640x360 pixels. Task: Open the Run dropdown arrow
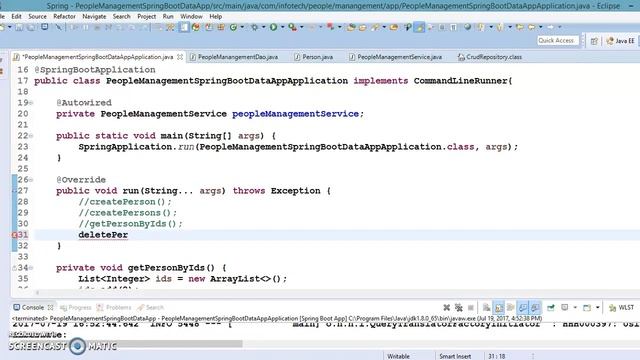click(x=282, y=27)
